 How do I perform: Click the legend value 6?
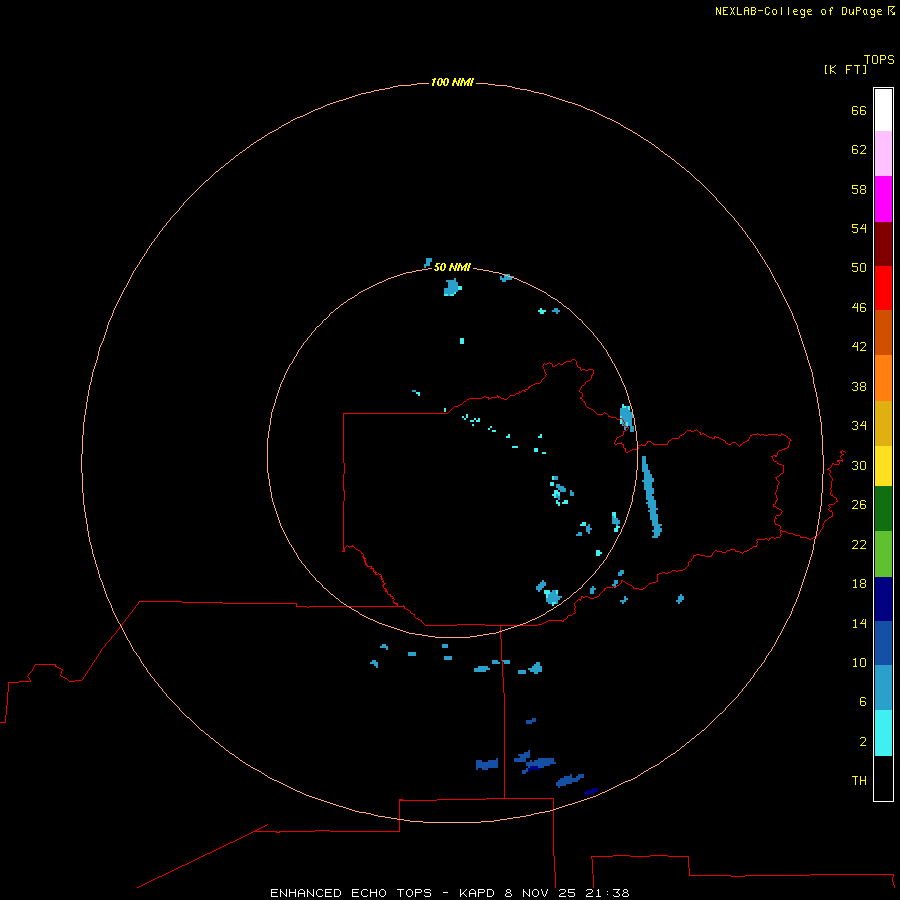(x=862, y=701)
